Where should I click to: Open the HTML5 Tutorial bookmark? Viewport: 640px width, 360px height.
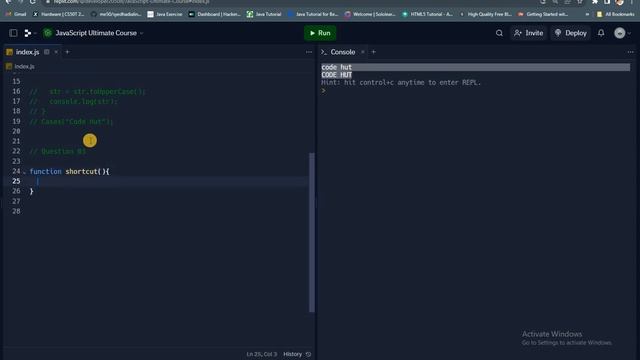(428, 14)
